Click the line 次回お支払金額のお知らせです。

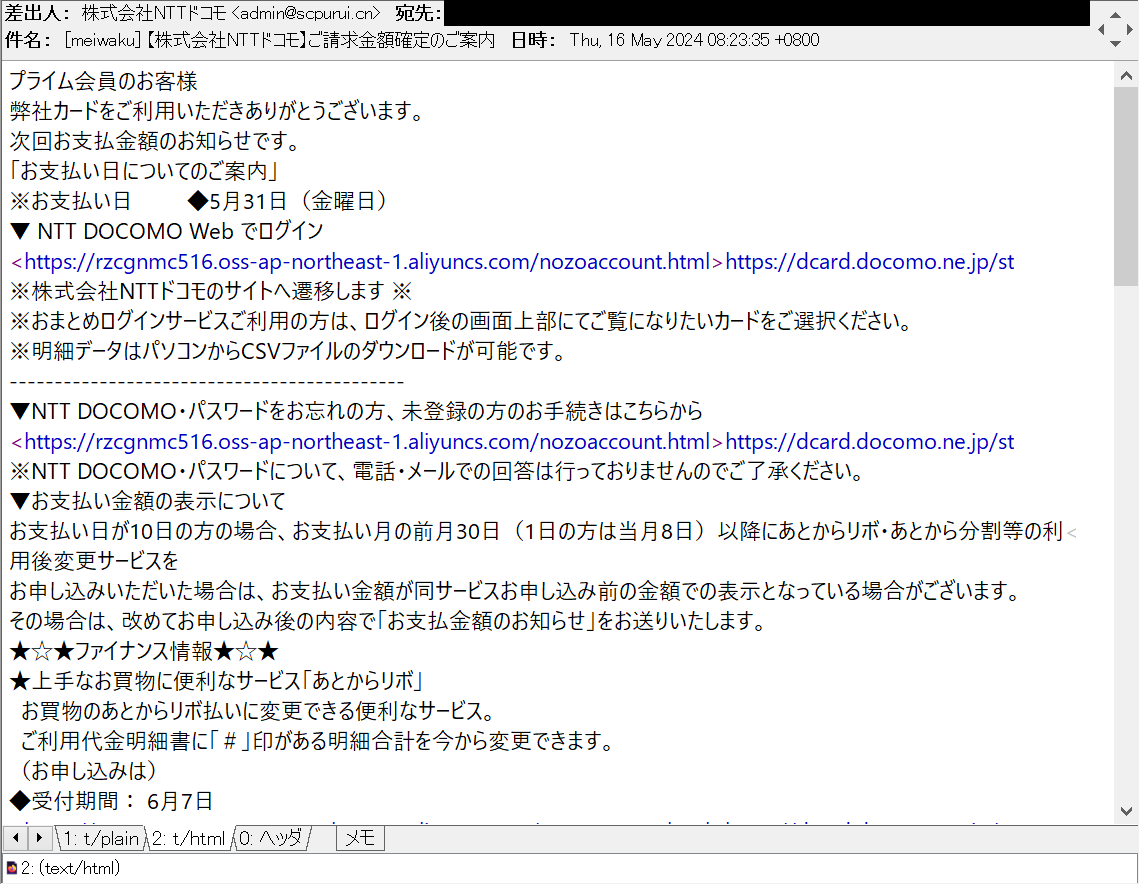point(157,141)
